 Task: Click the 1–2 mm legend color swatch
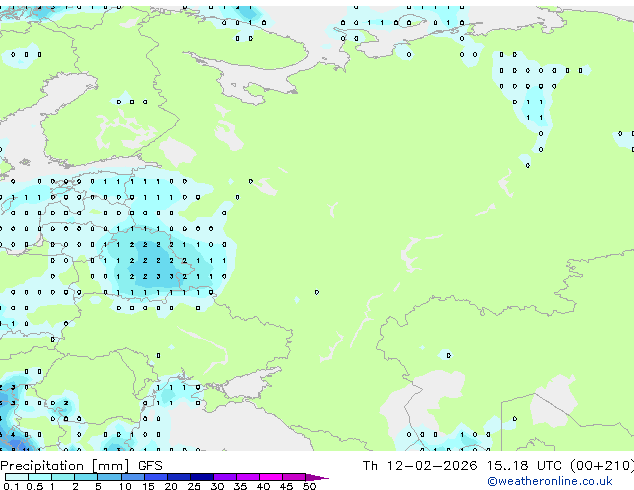coord(63,477)
